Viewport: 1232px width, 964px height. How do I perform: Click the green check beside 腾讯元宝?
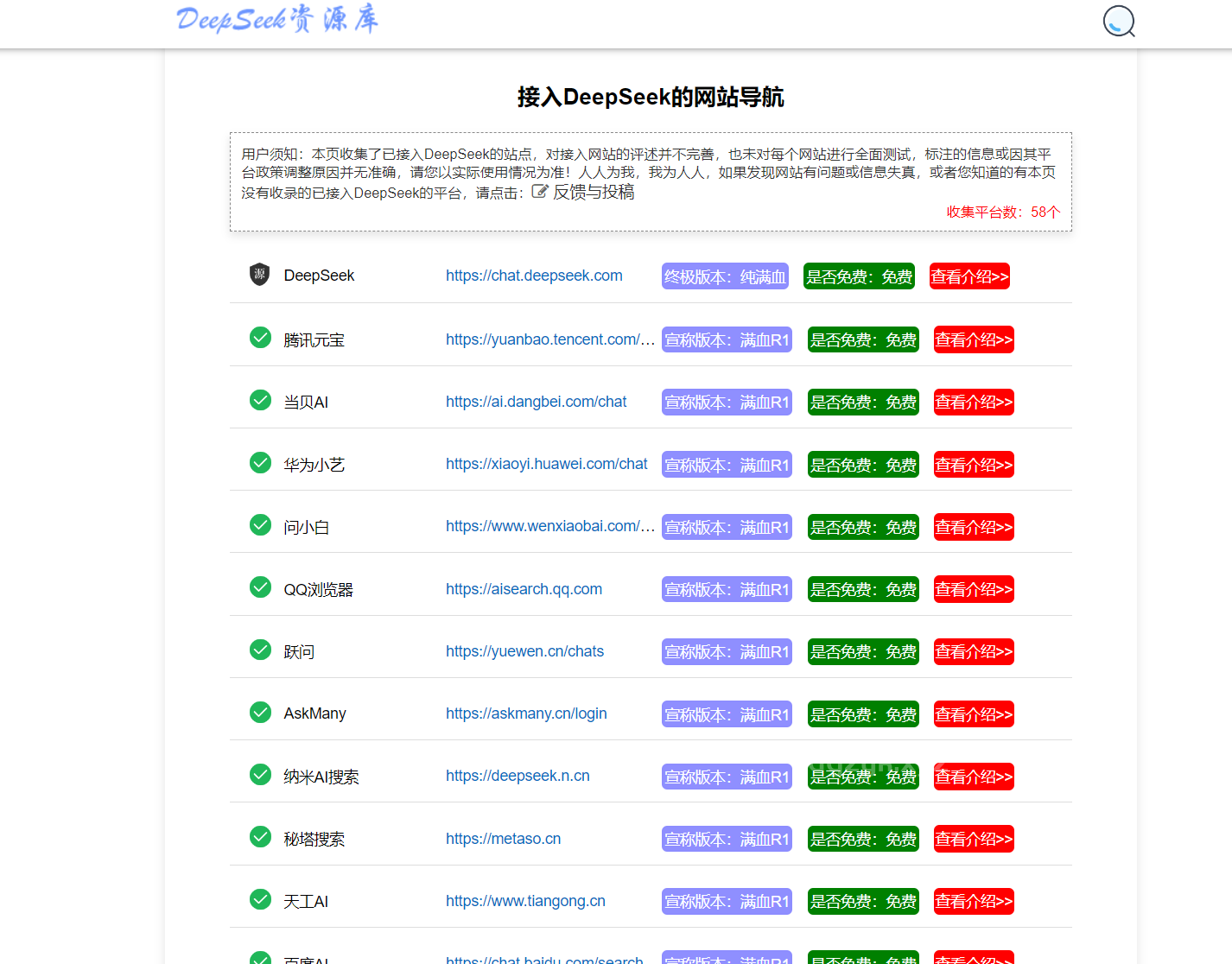coord(260,338)
